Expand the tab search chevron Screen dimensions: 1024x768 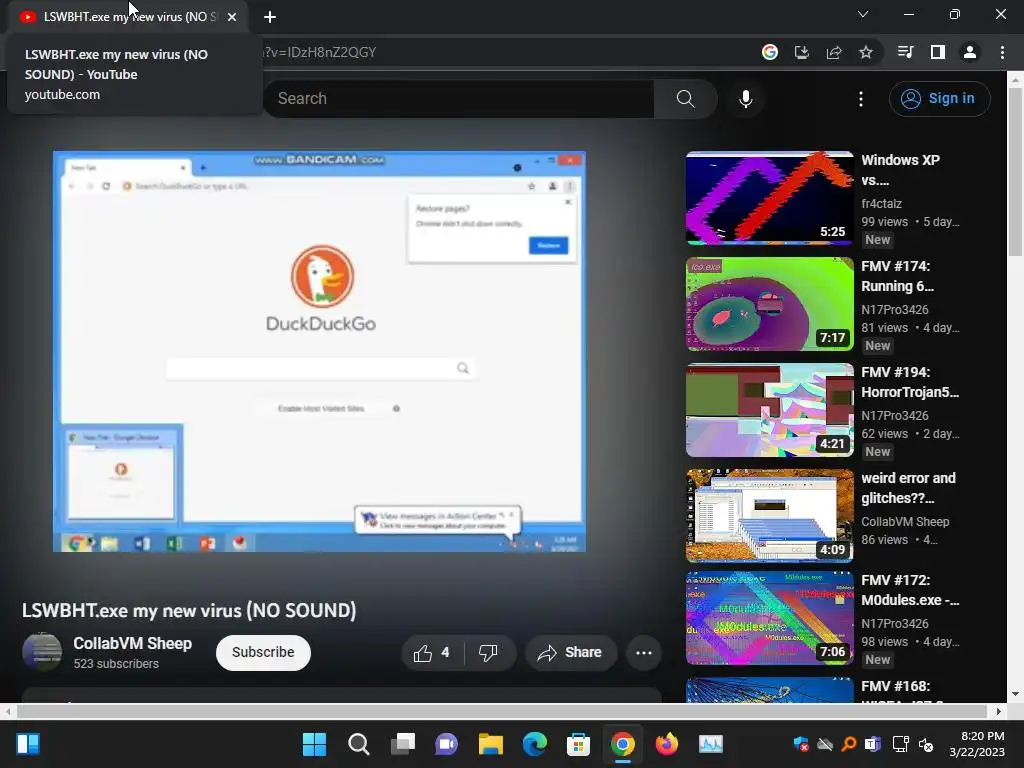(863, 14)
